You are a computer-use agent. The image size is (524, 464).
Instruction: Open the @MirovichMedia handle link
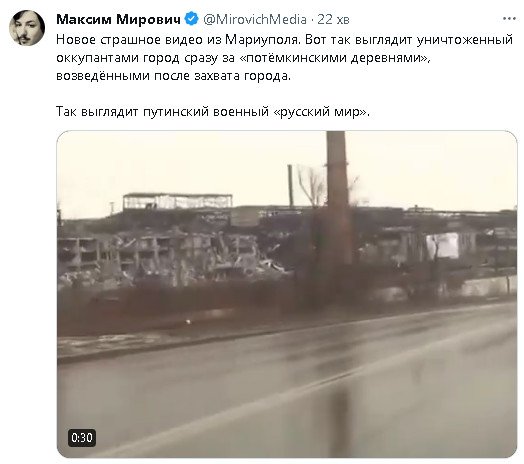(255, 19)
